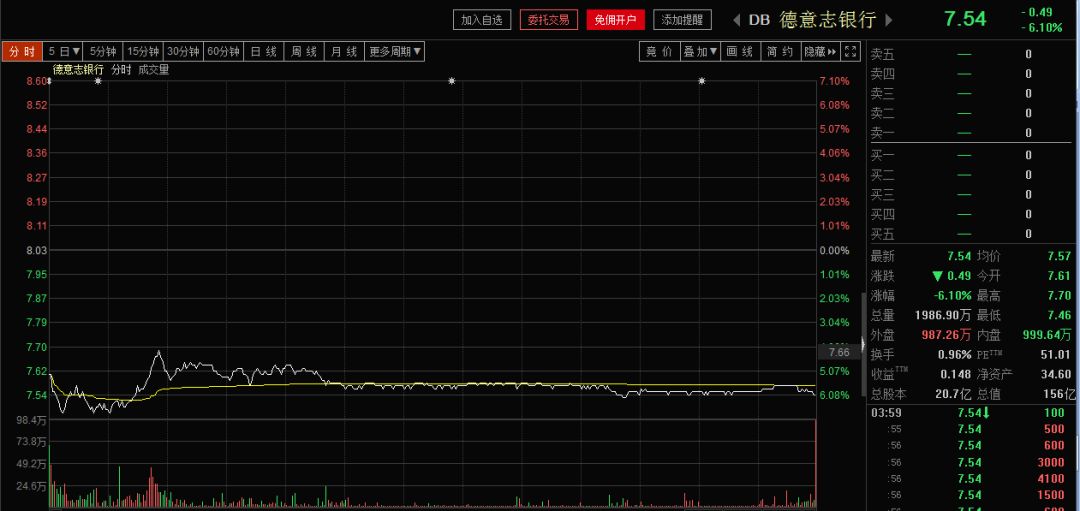Expand hidden tools via 隐藏 button
The width and height of the screenshot is (1080, 511).
pos(820,52)
